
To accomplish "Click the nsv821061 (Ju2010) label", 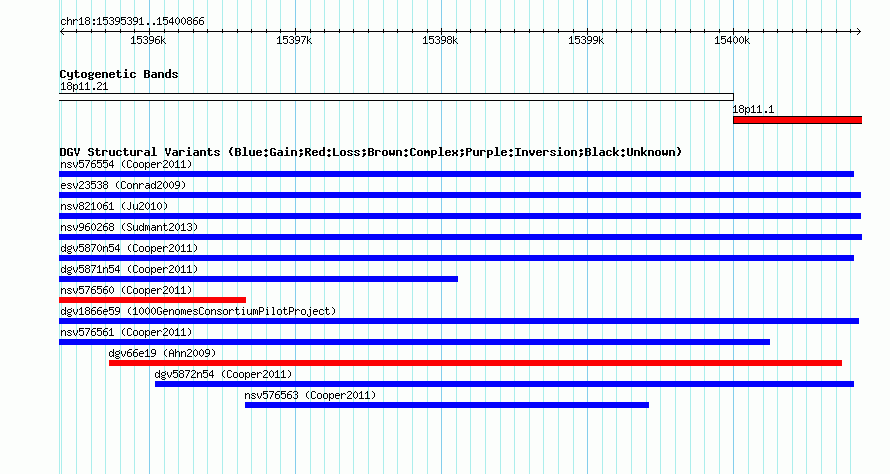I will coord(114,207).
